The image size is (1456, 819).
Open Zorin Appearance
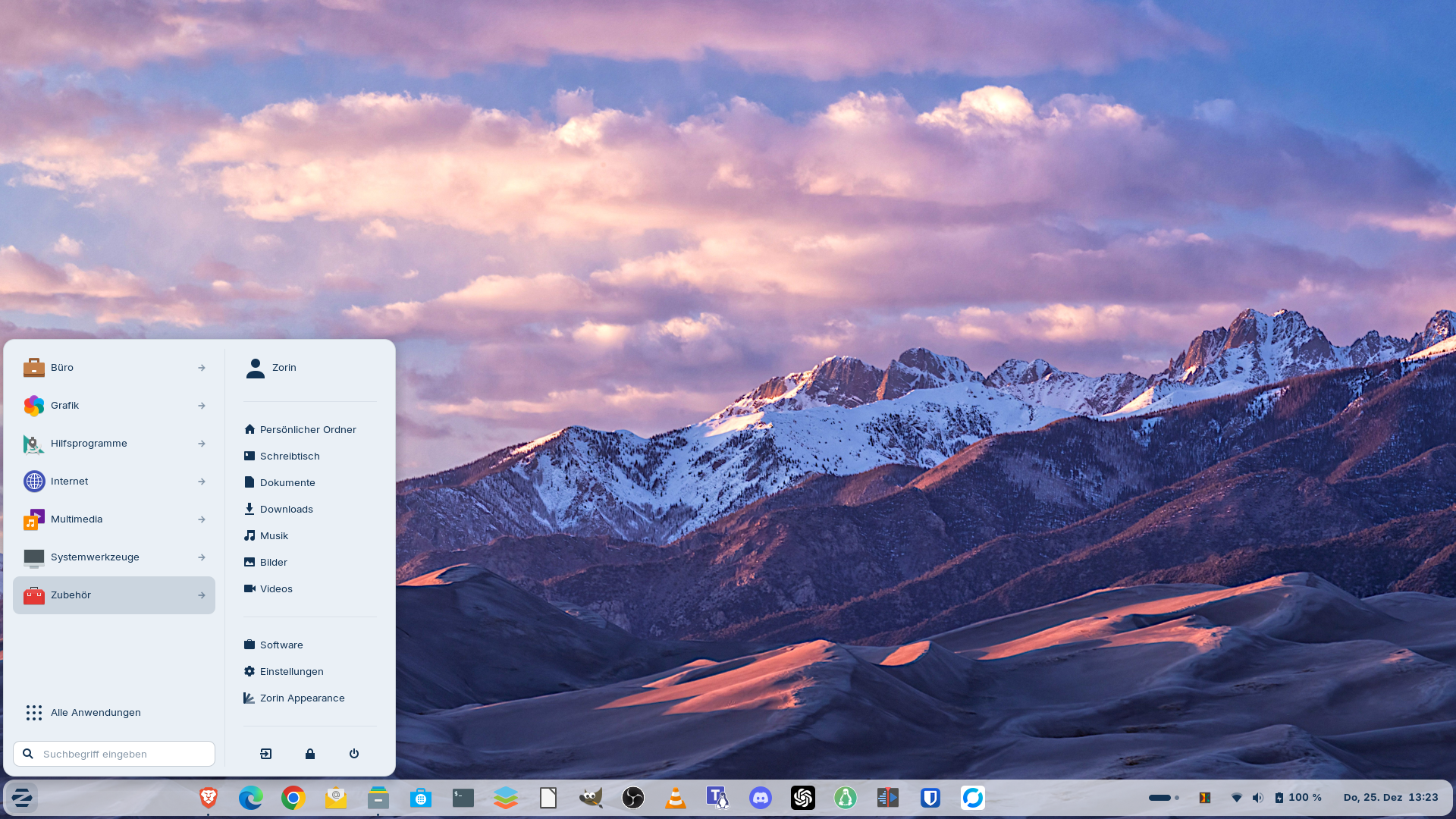point(301,698)
